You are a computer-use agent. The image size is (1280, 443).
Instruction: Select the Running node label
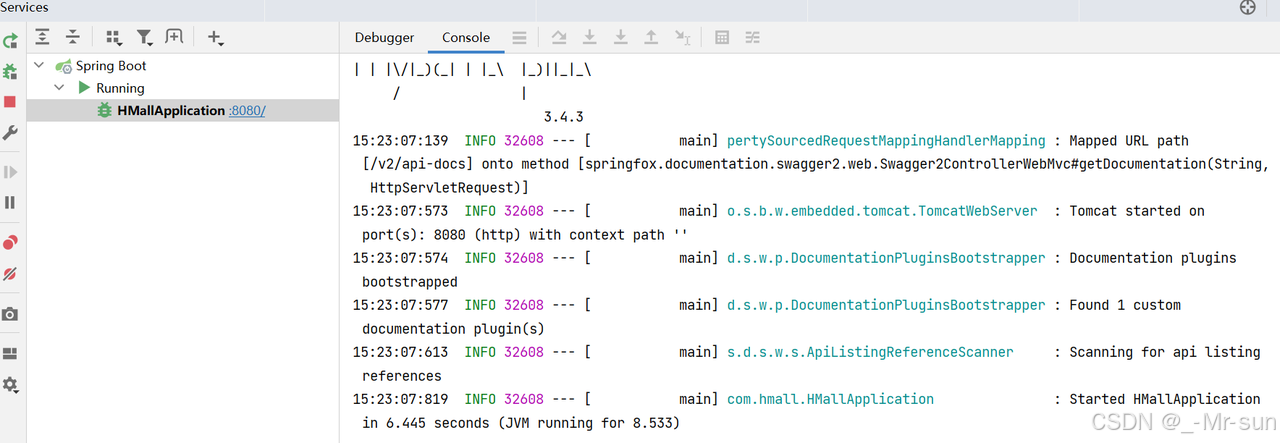(x=120, y=88)
